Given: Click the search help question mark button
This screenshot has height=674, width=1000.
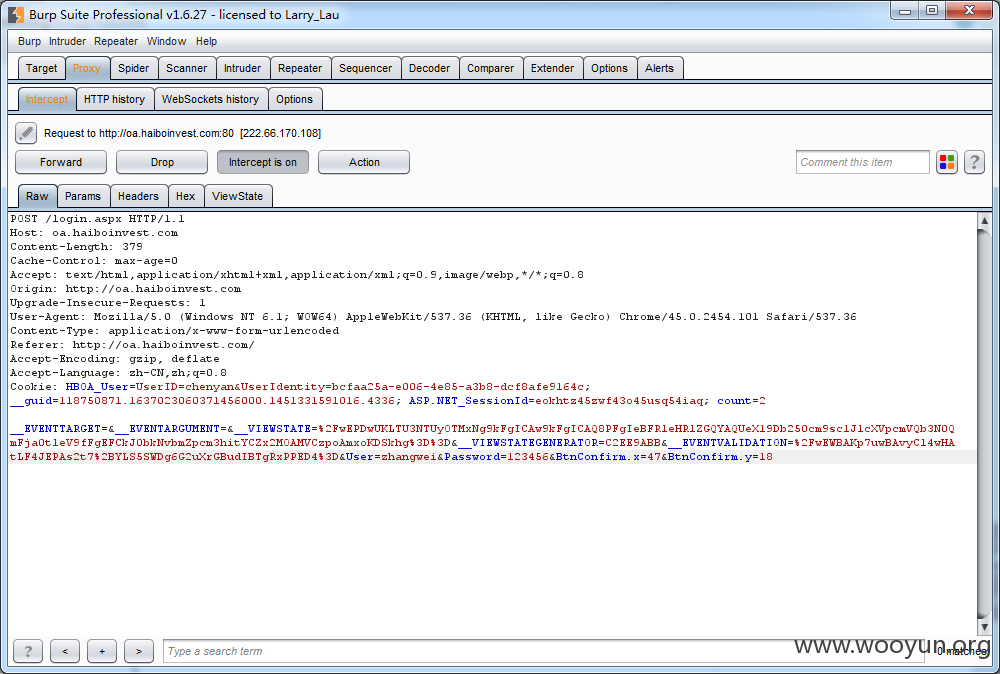Looking at the screenshot, I should pos(28,651).
